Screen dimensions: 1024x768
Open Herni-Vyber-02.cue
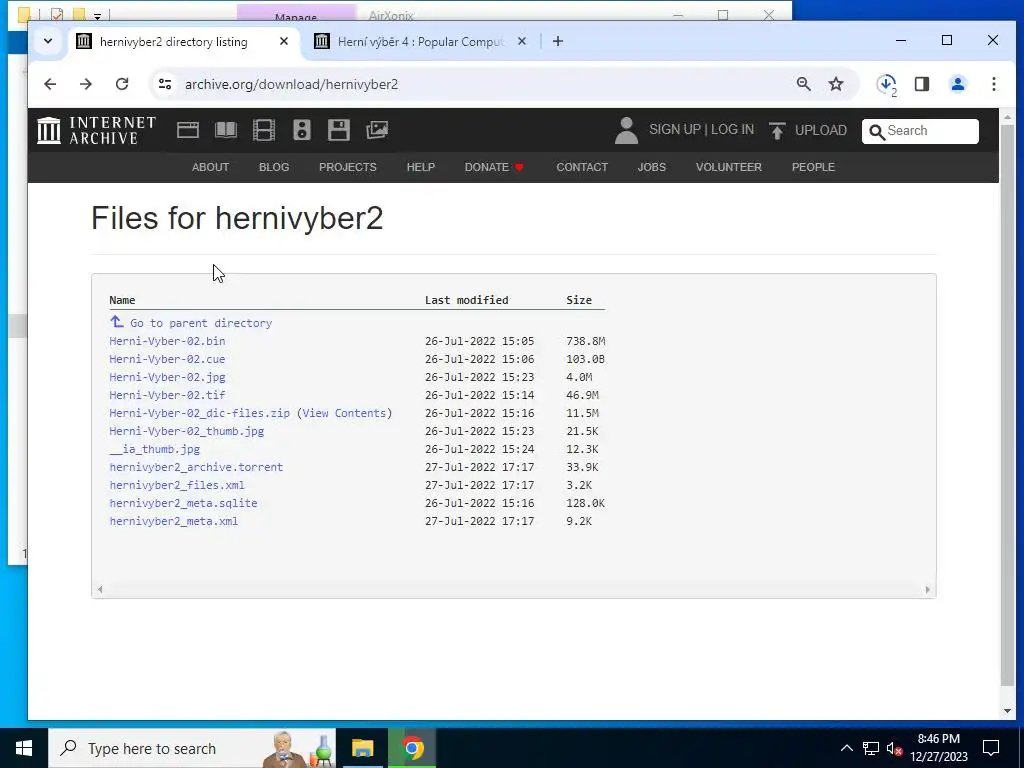[x=167, y=359]
